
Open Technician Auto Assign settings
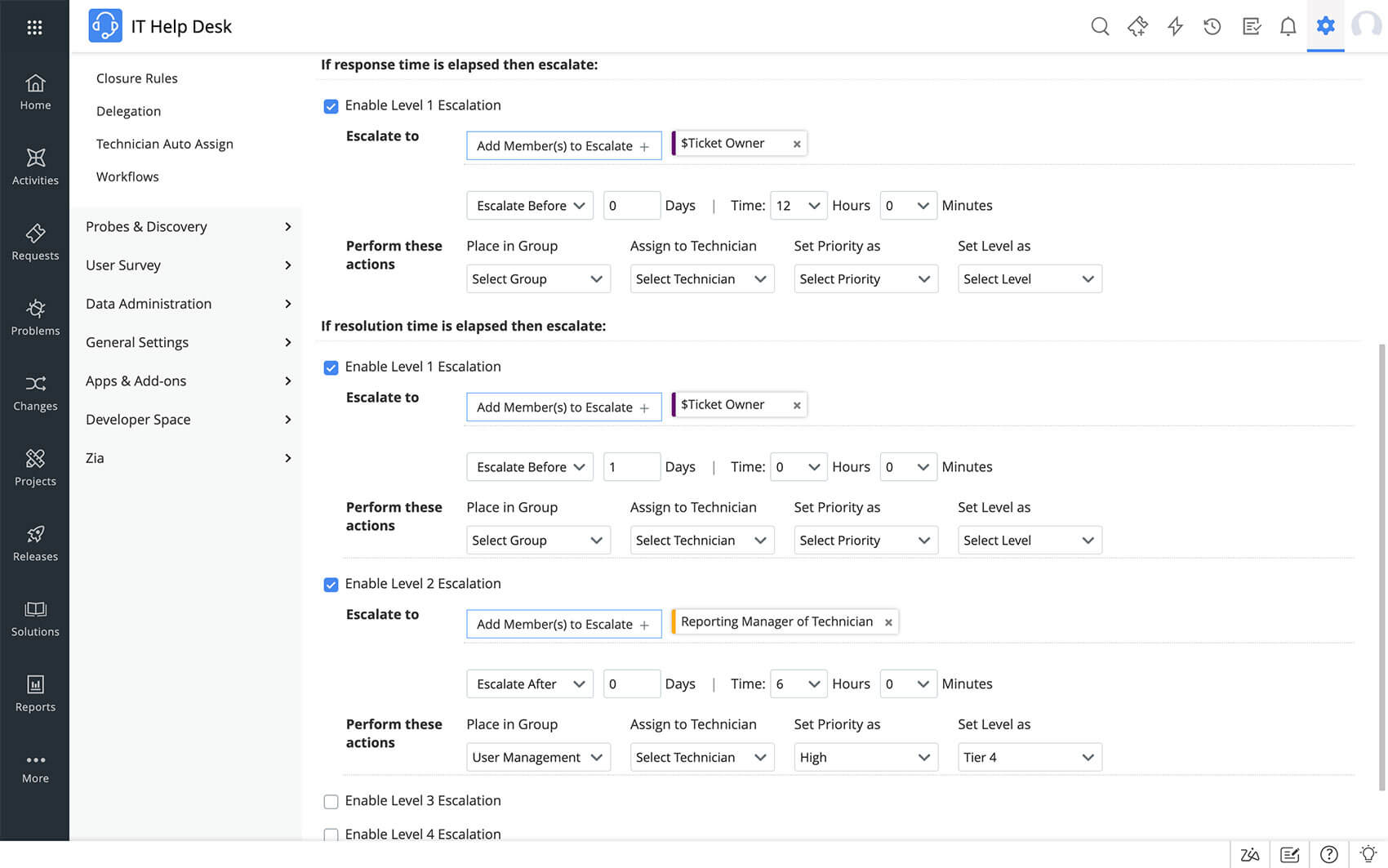[x=164, y=144]
